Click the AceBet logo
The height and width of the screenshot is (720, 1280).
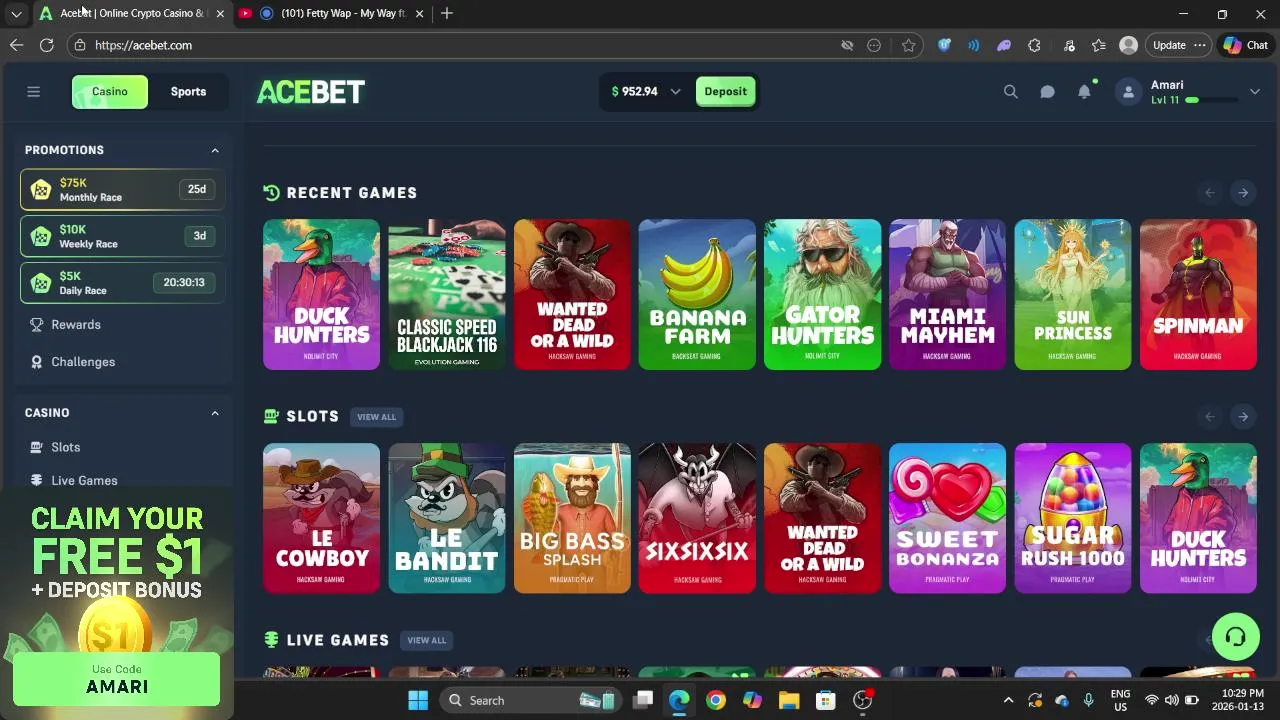point(311,92)
